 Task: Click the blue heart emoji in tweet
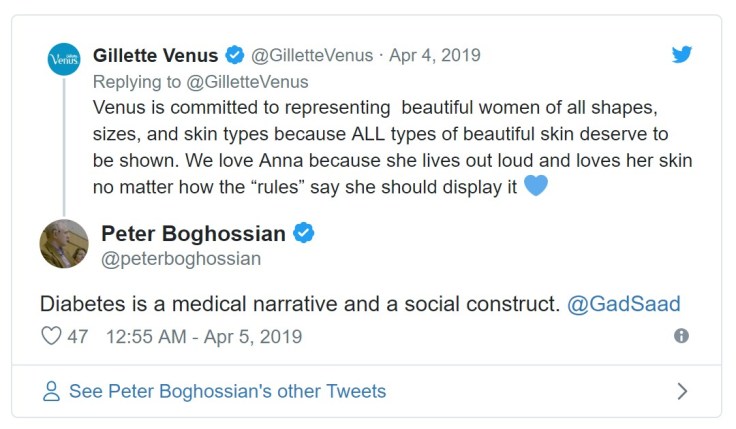tap(536, 185)
